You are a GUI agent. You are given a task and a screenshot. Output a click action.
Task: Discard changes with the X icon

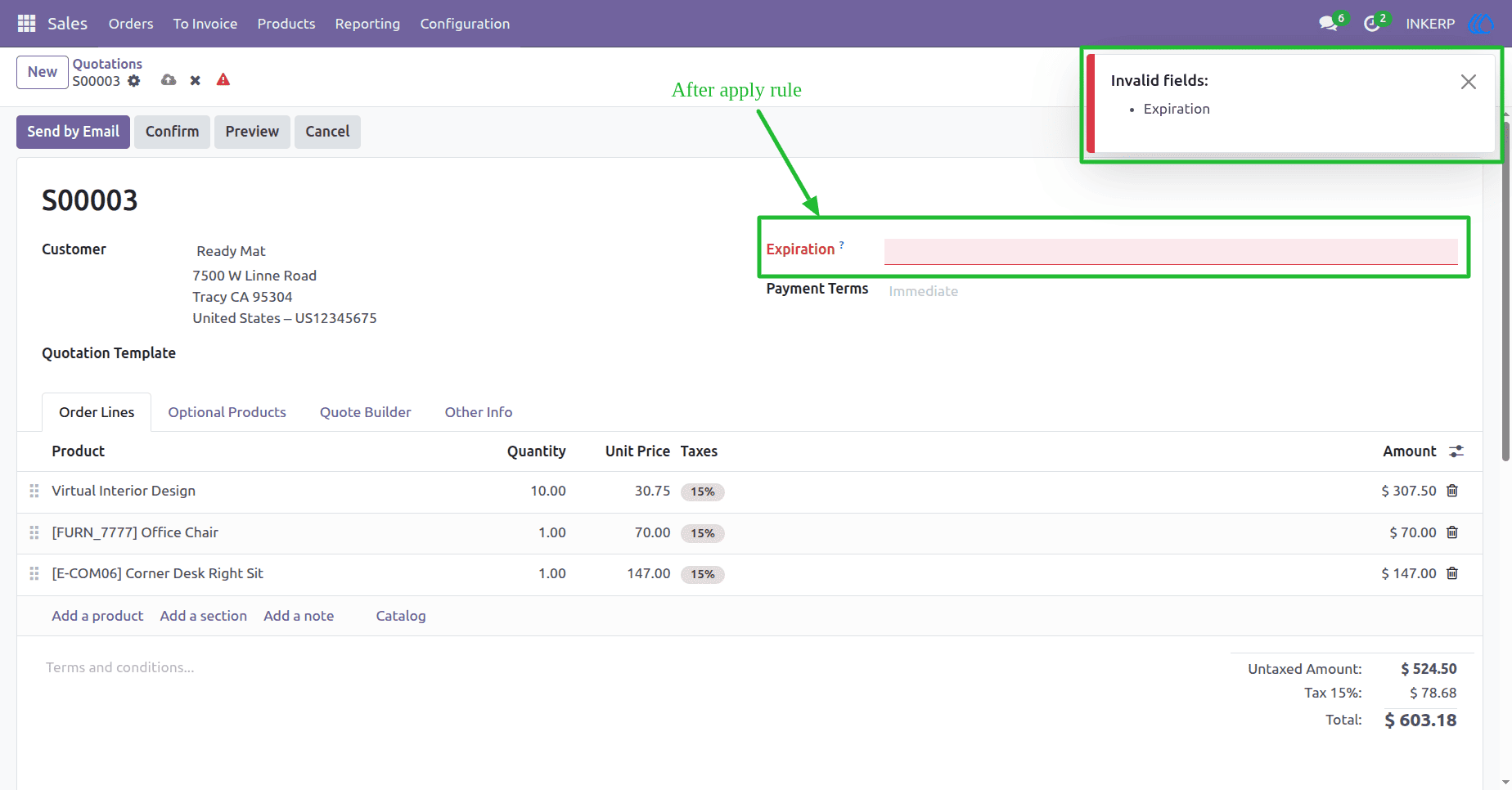pyautogui.click(x=196, y=80)
